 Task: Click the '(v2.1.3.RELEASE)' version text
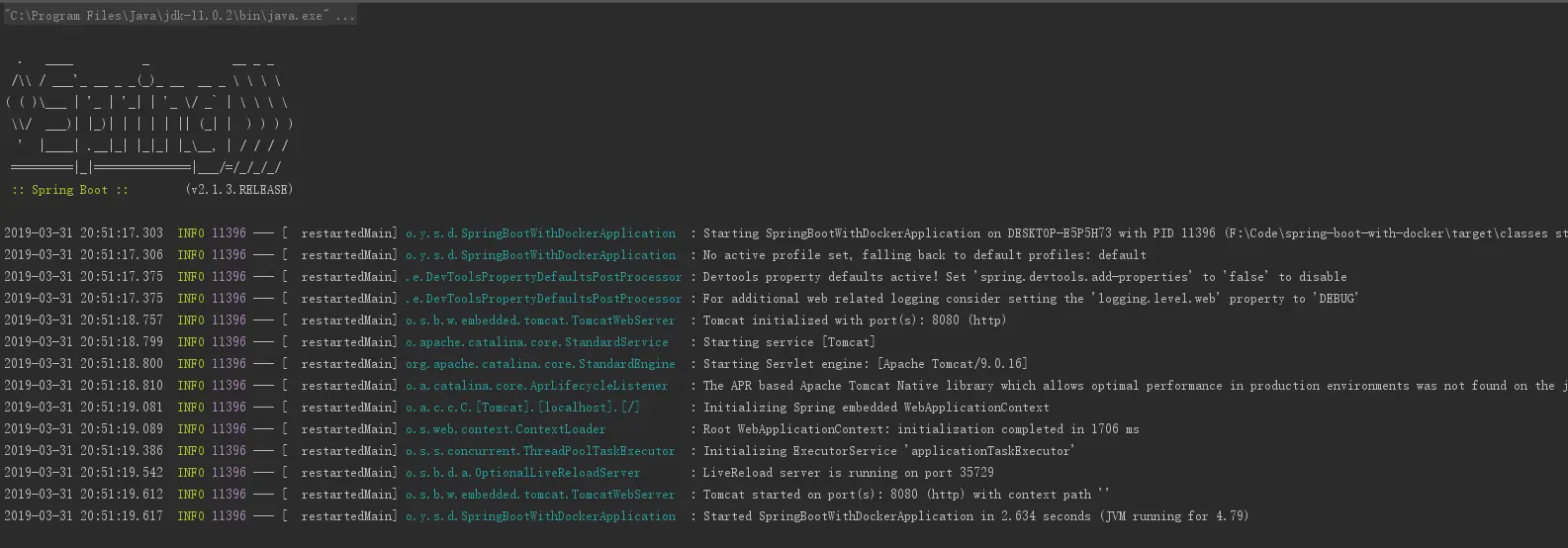pos(238,190)
